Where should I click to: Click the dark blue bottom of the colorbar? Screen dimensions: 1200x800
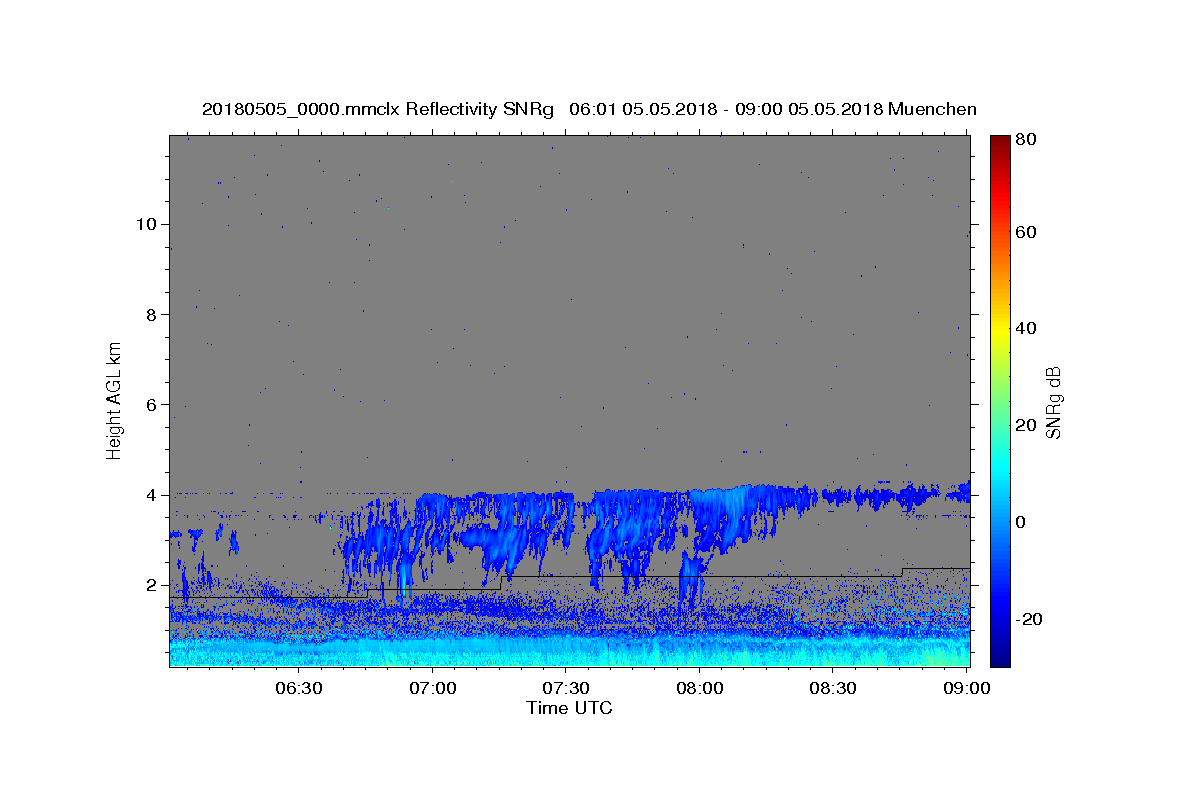(x=1000, y=658)
